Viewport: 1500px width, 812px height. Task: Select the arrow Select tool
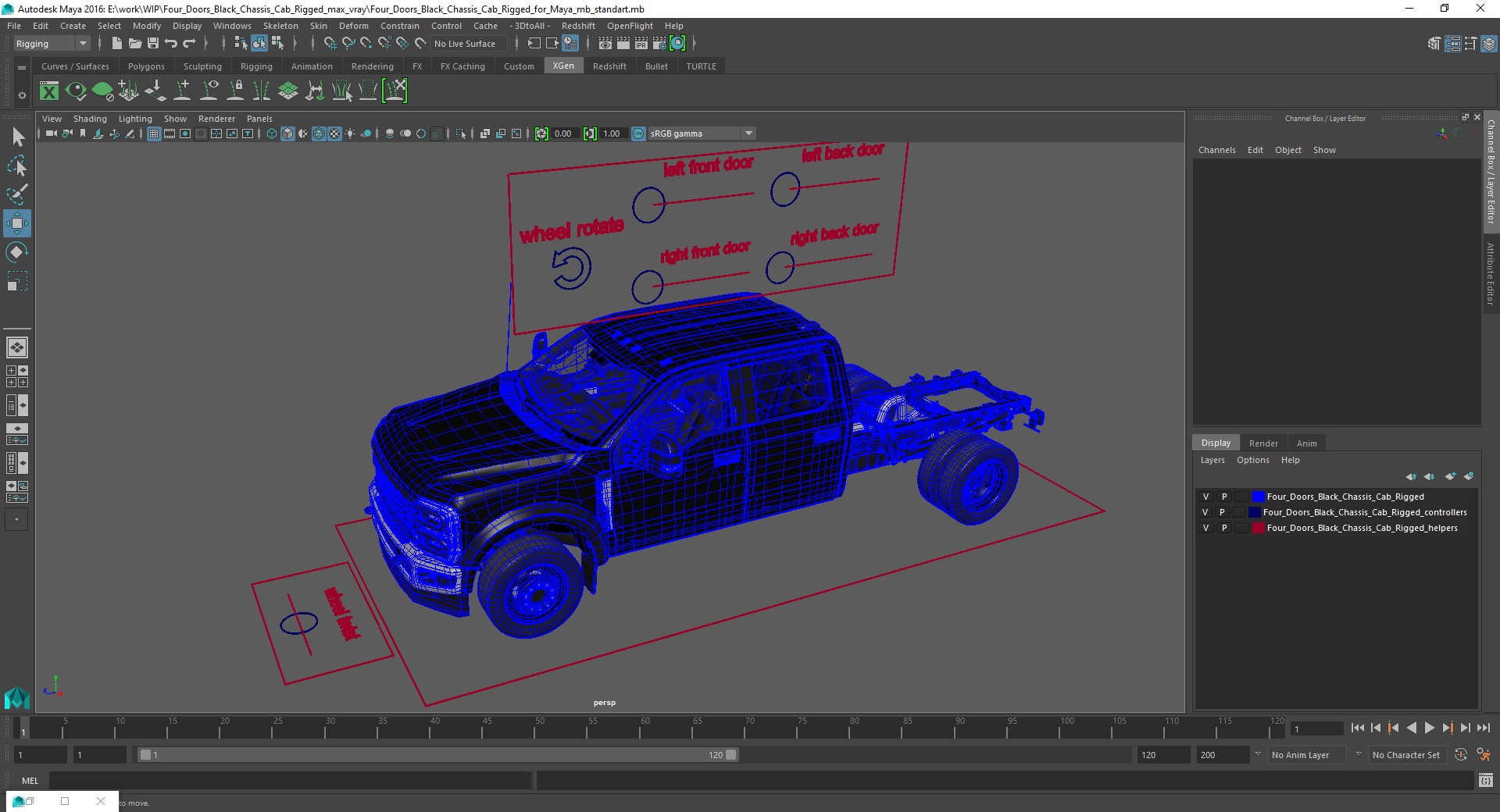[x=17, y=137]
